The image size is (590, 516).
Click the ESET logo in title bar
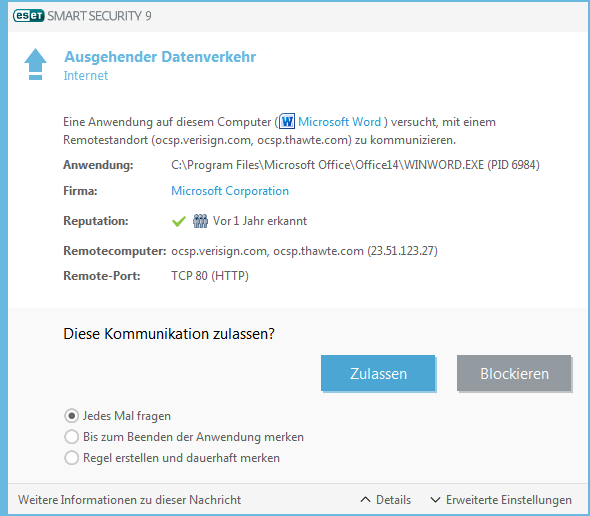click(29, 16)
